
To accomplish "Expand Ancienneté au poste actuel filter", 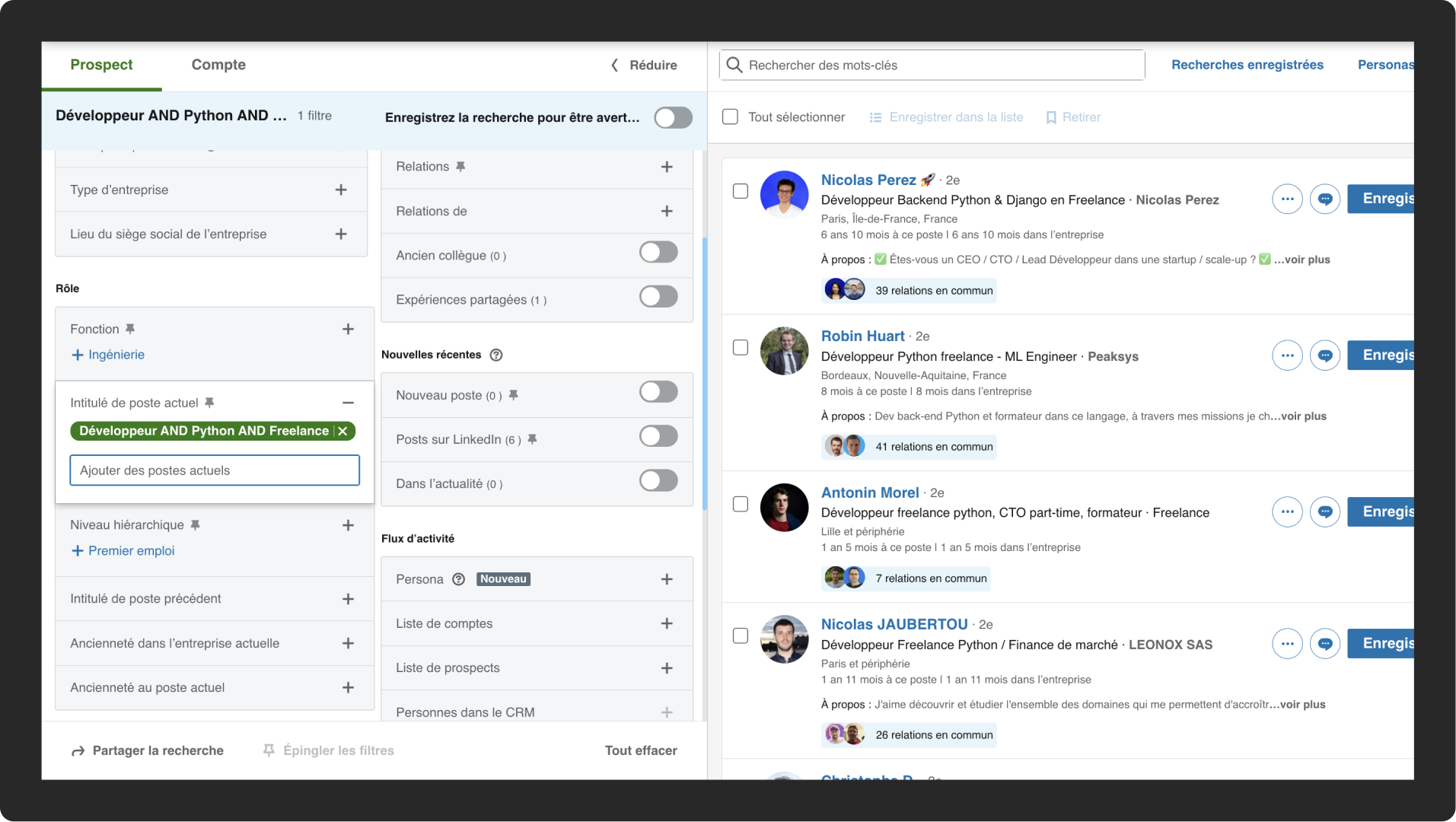I will [348, 688].
